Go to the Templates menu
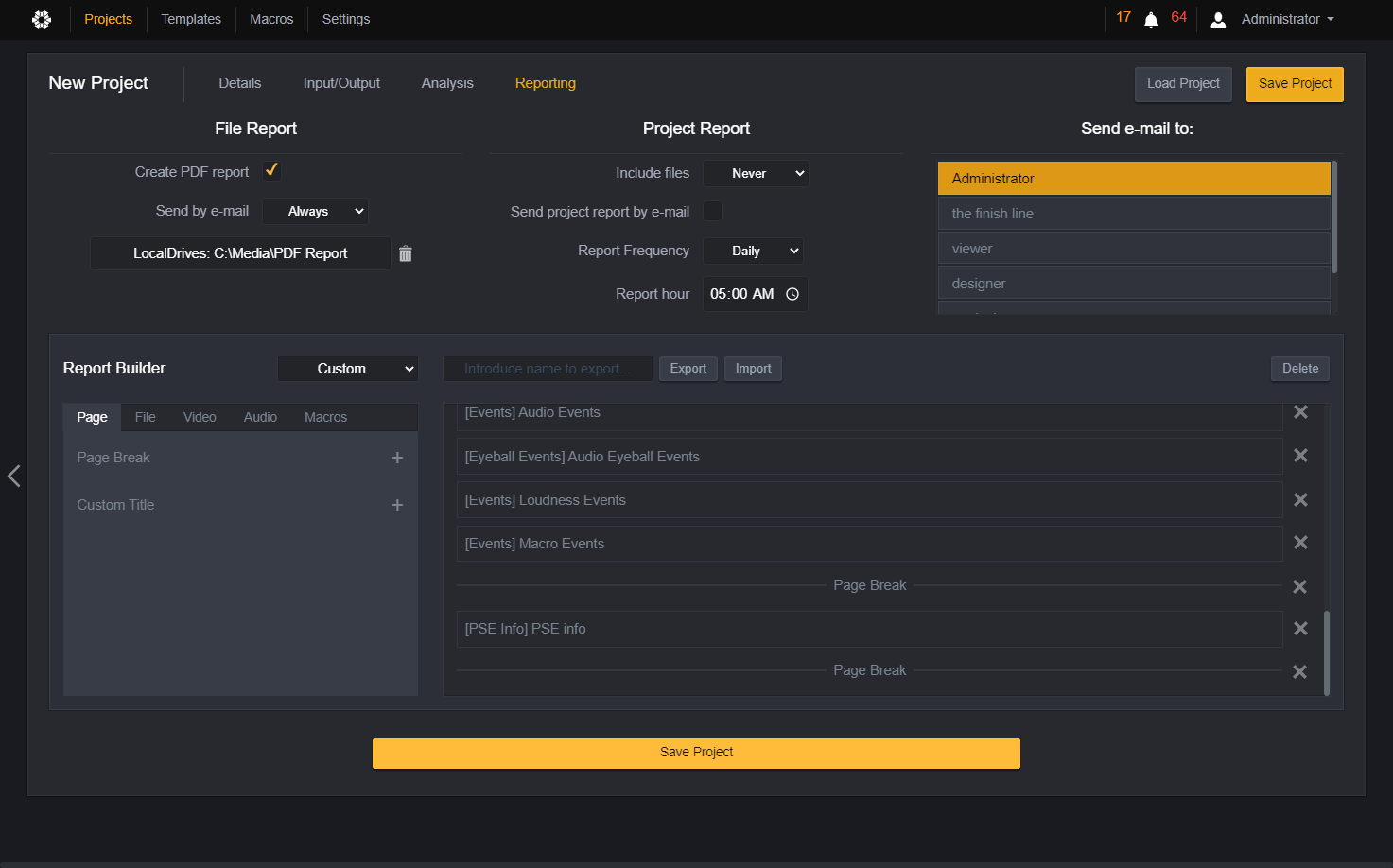The height and width of the screenshot is (868, 1393). 191,19
